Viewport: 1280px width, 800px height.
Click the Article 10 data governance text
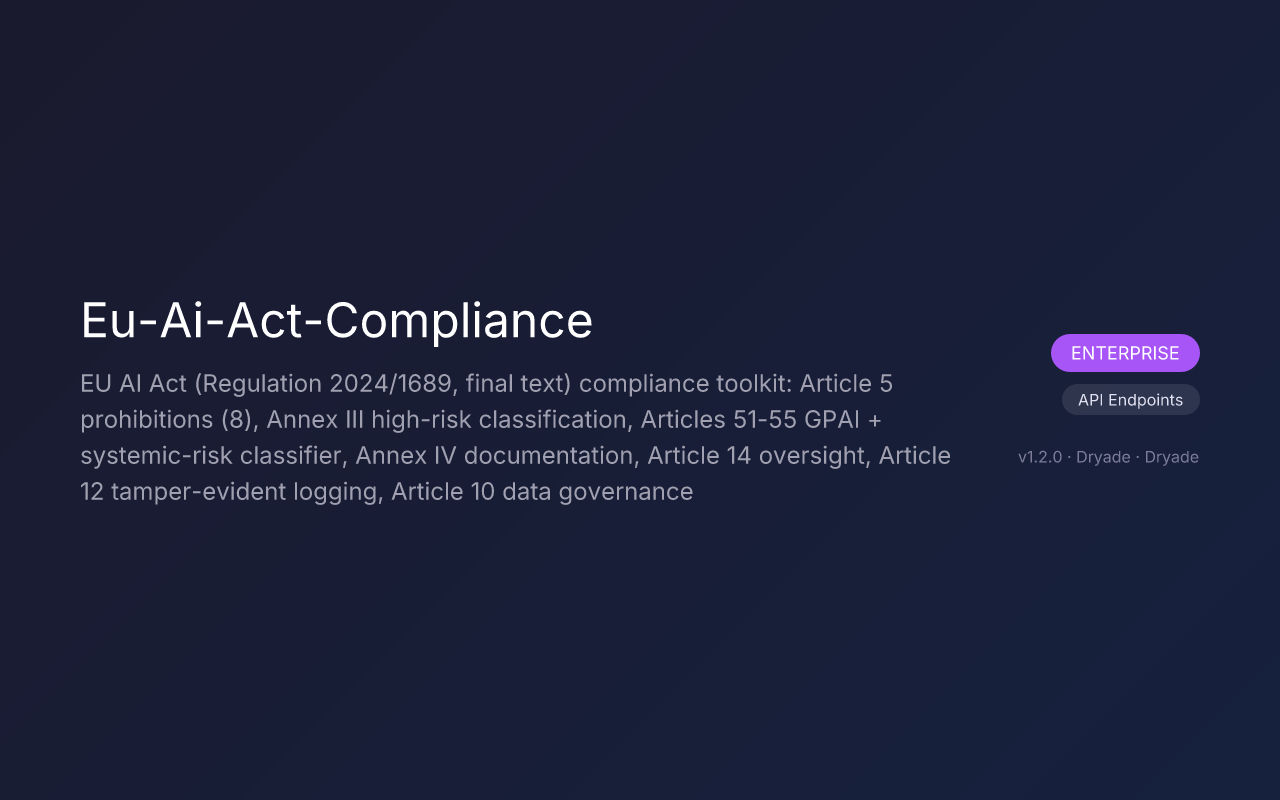pyautogui.click(x=545, y=491)
